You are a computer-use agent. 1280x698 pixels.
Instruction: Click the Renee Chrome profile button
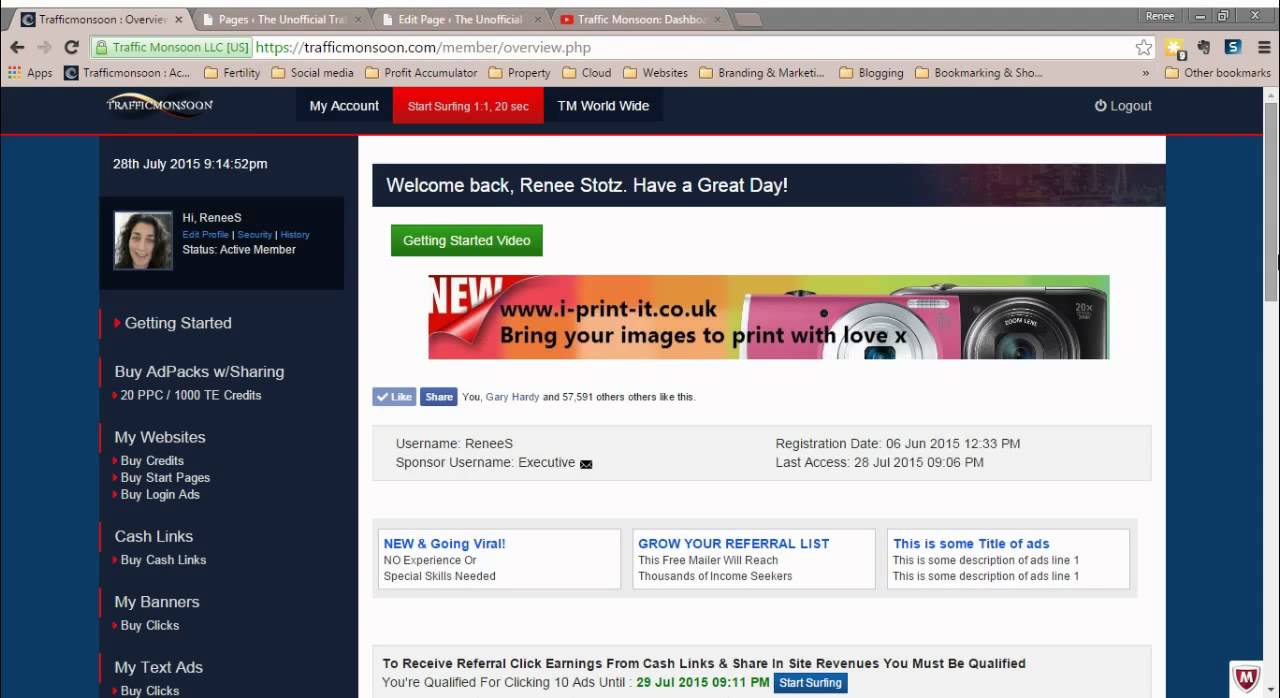click(x=1160, y=16)
